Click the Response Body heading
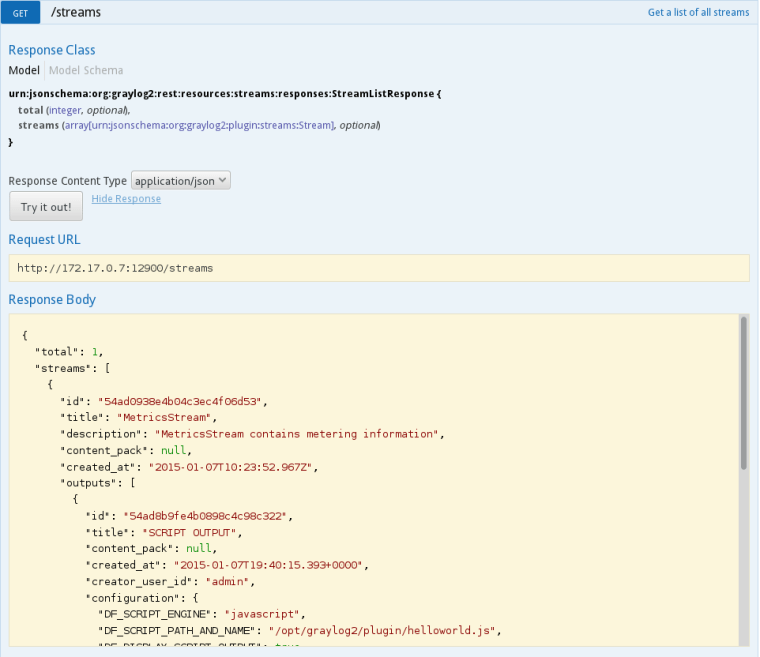The width and height of the screenshot is (760, 657). click(52, 299)
